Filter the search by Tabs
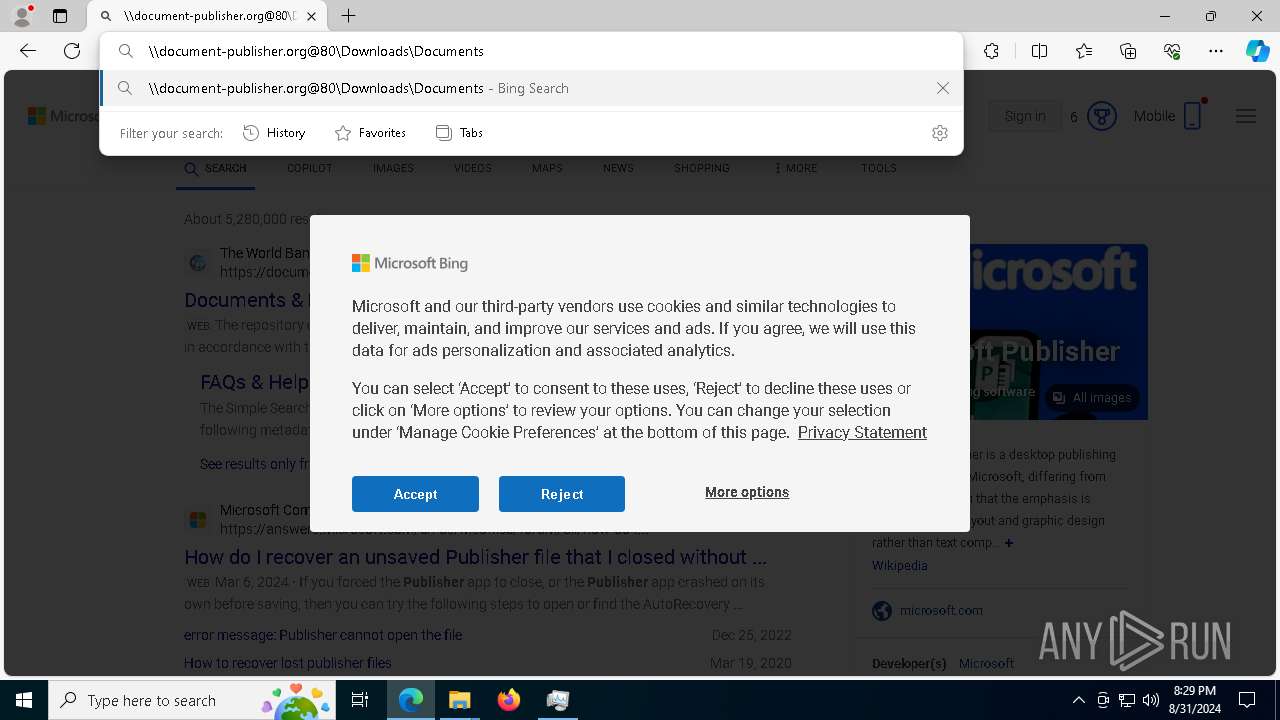1280x720 pixels. (x=459, y=133)
